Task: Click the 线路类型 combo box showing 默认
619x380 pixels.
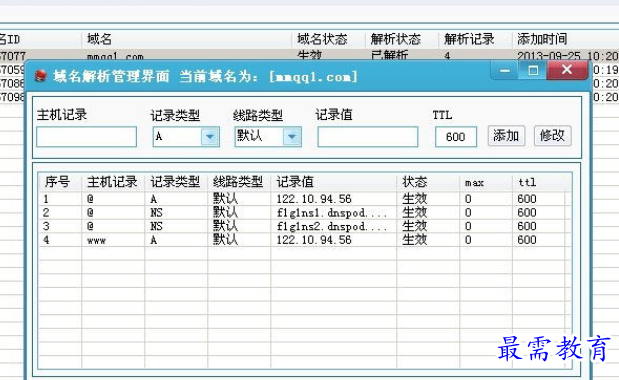Action: (268, 137)
